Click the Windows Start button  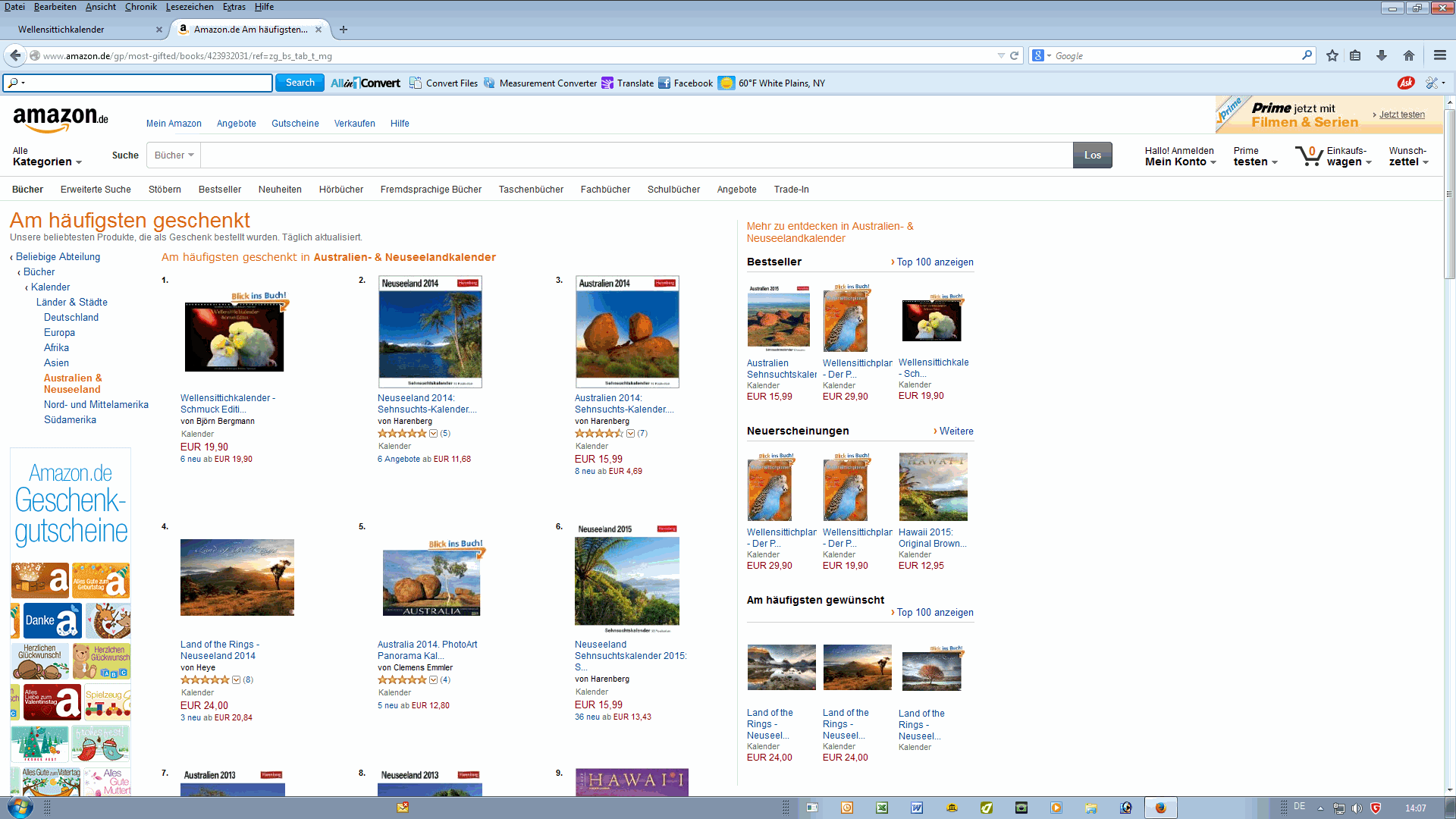click(20, 807)
